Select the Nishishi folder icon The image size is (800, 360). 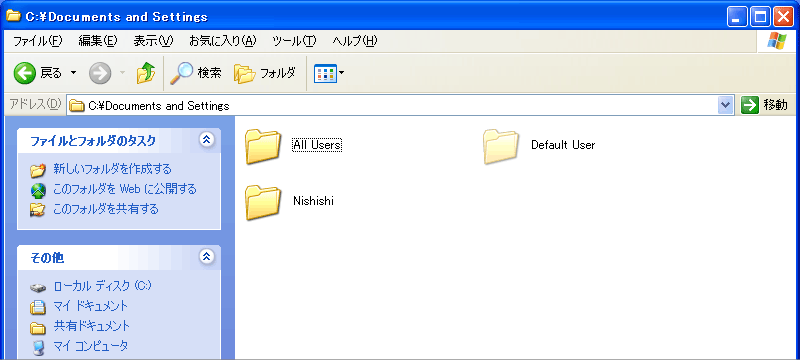[263, 202]
